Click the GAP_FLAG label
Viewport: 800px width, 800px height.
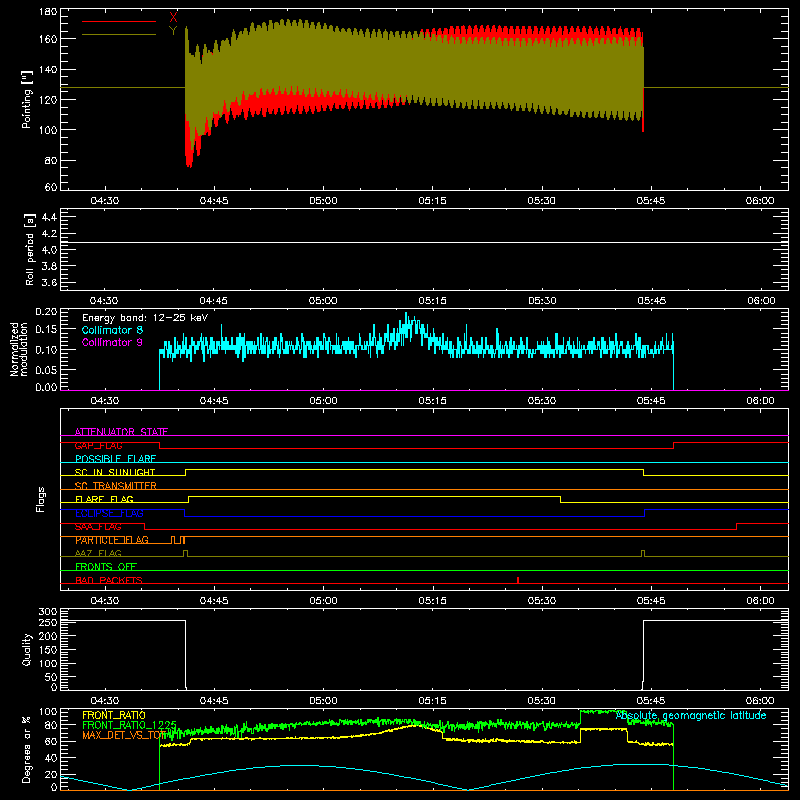pyautogui.click(x=98, y=445)
